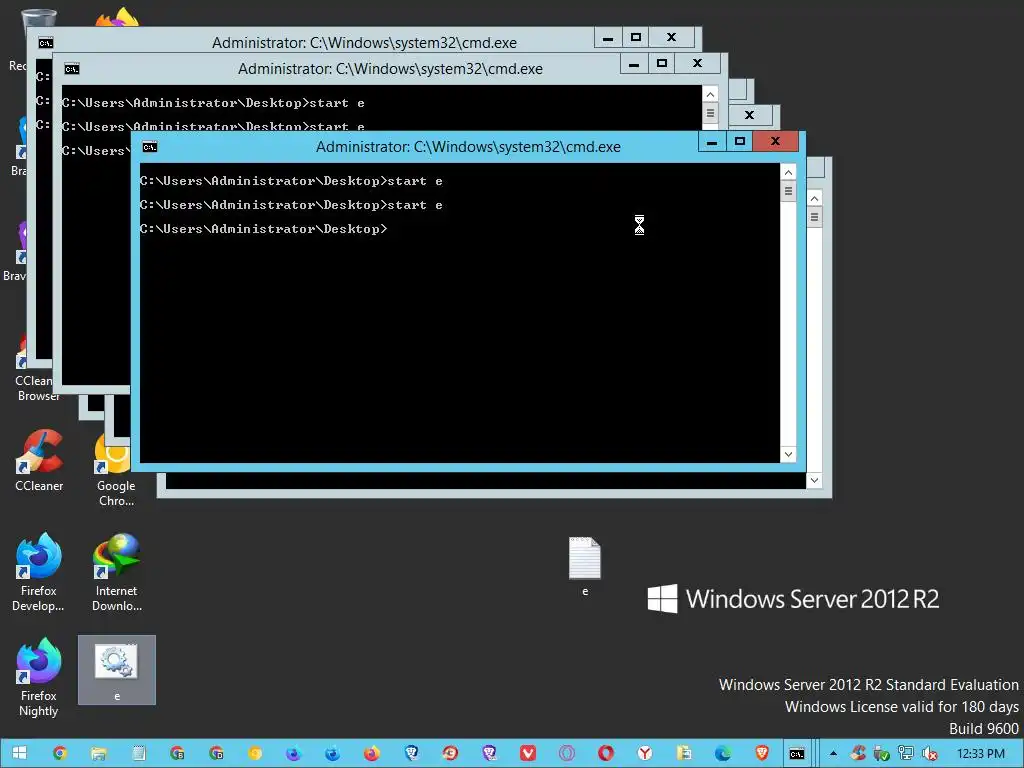Click second cmd window title bar text
The height and width of the screenshot is (768, 1024).
point(391,69)
